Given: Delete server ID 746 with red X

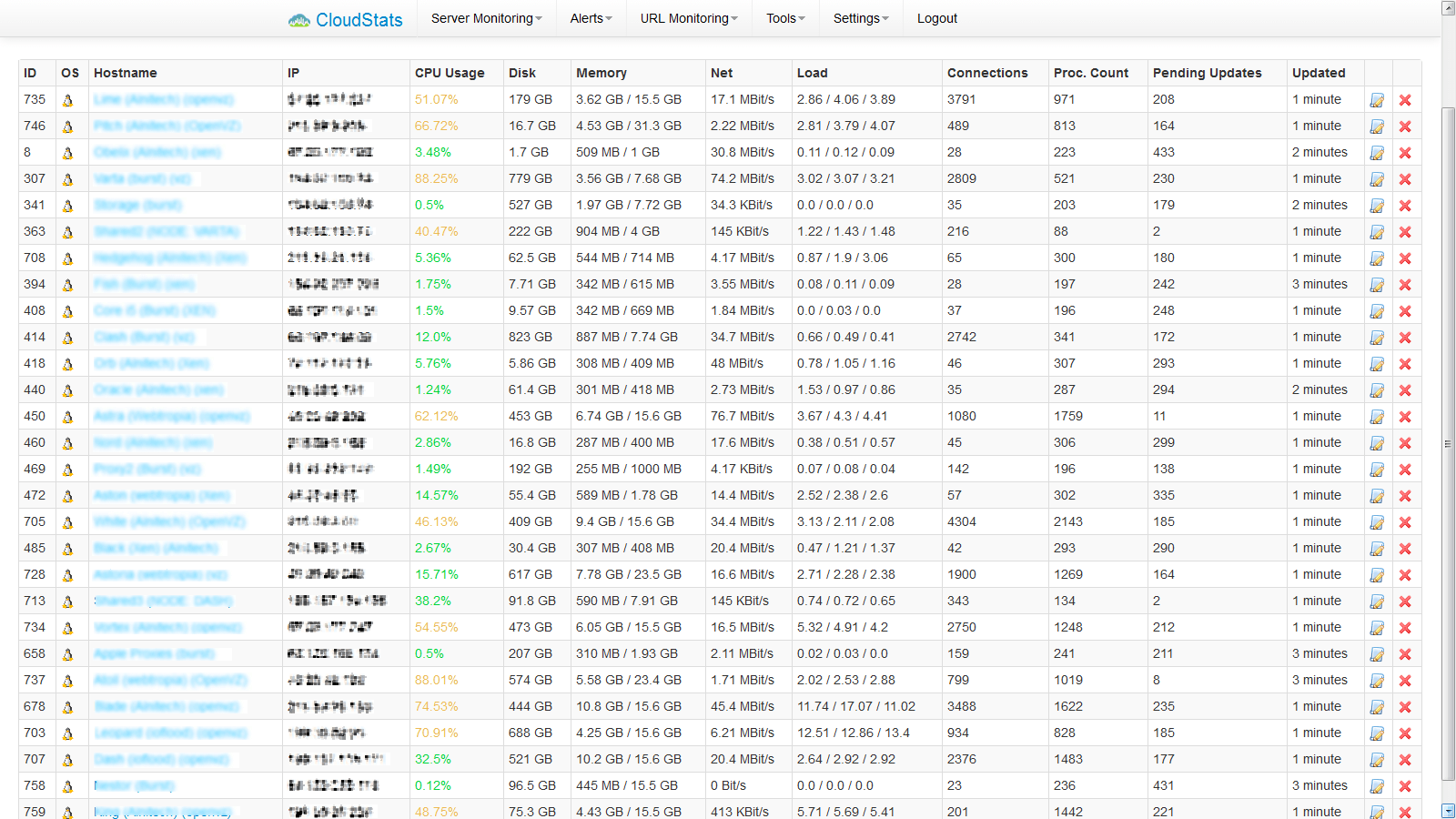Looking at the screenshot, I should point(1405,126).
